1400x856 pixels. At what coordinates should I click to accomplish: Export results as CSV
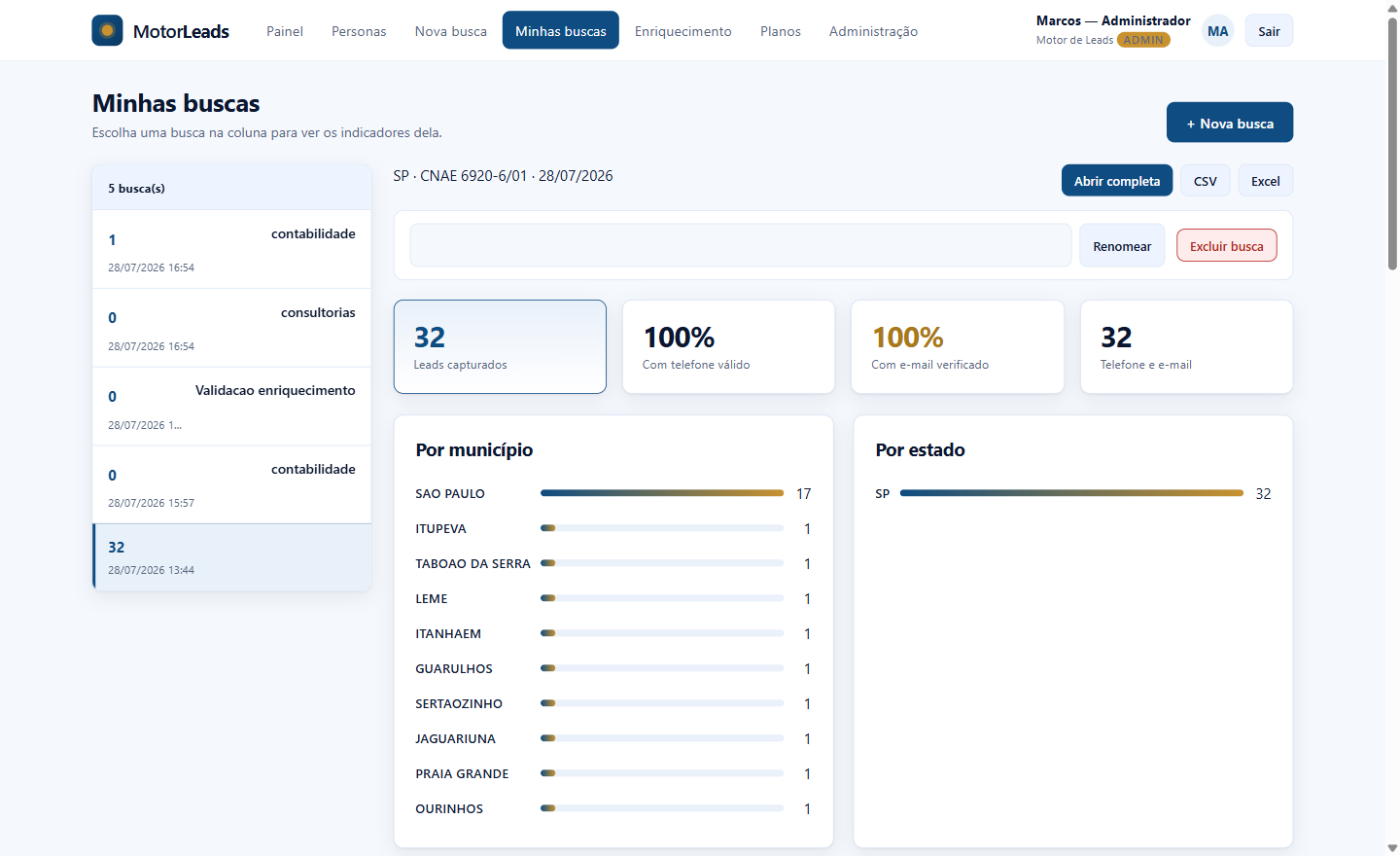point(1206,181)
